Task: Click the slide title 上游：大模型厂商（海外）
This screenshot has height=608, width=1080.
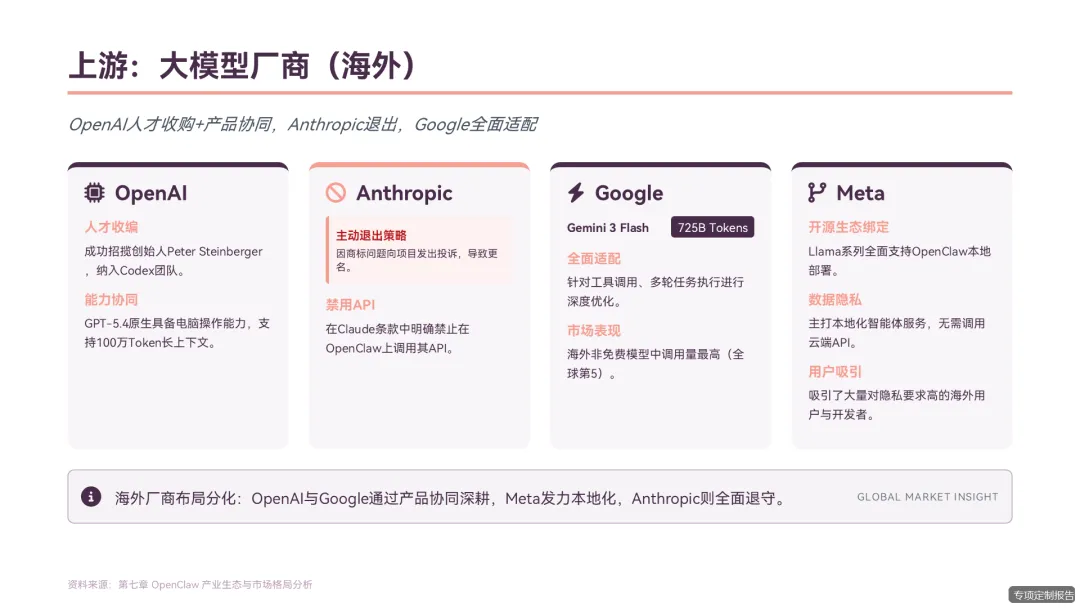Action: pyautogui.click(x=242, y=66)
